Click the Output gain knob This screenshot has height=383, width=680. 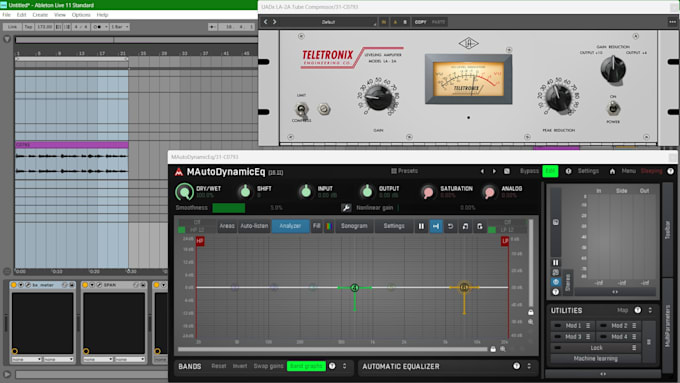pos(367,191)
